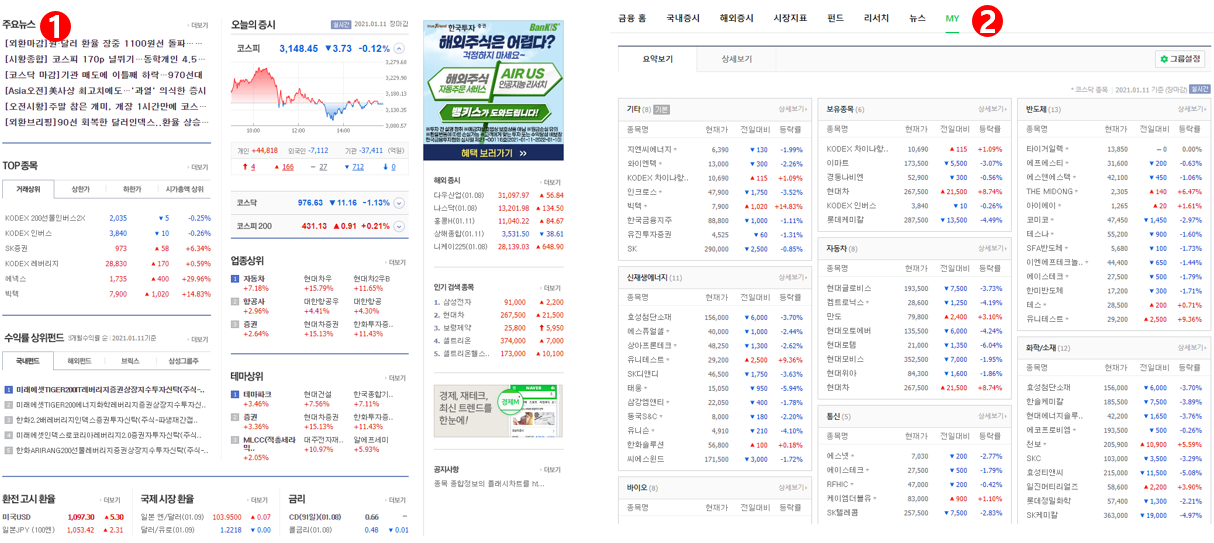The image size is (1214, 543).
Task: Select the 브릭스 fund tab
Action: [131, 360]
